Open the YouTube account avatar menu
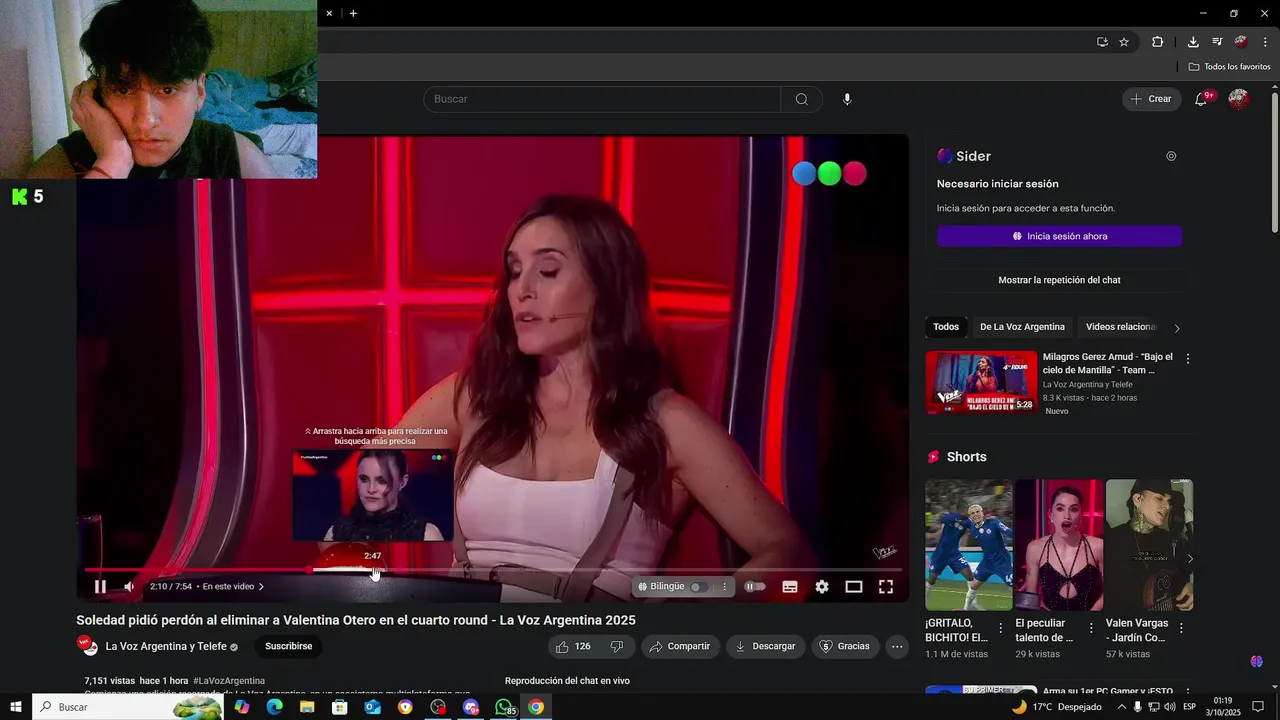Image resolution: width=1280 pixels, height=720 pixels. click(1239, 99)
